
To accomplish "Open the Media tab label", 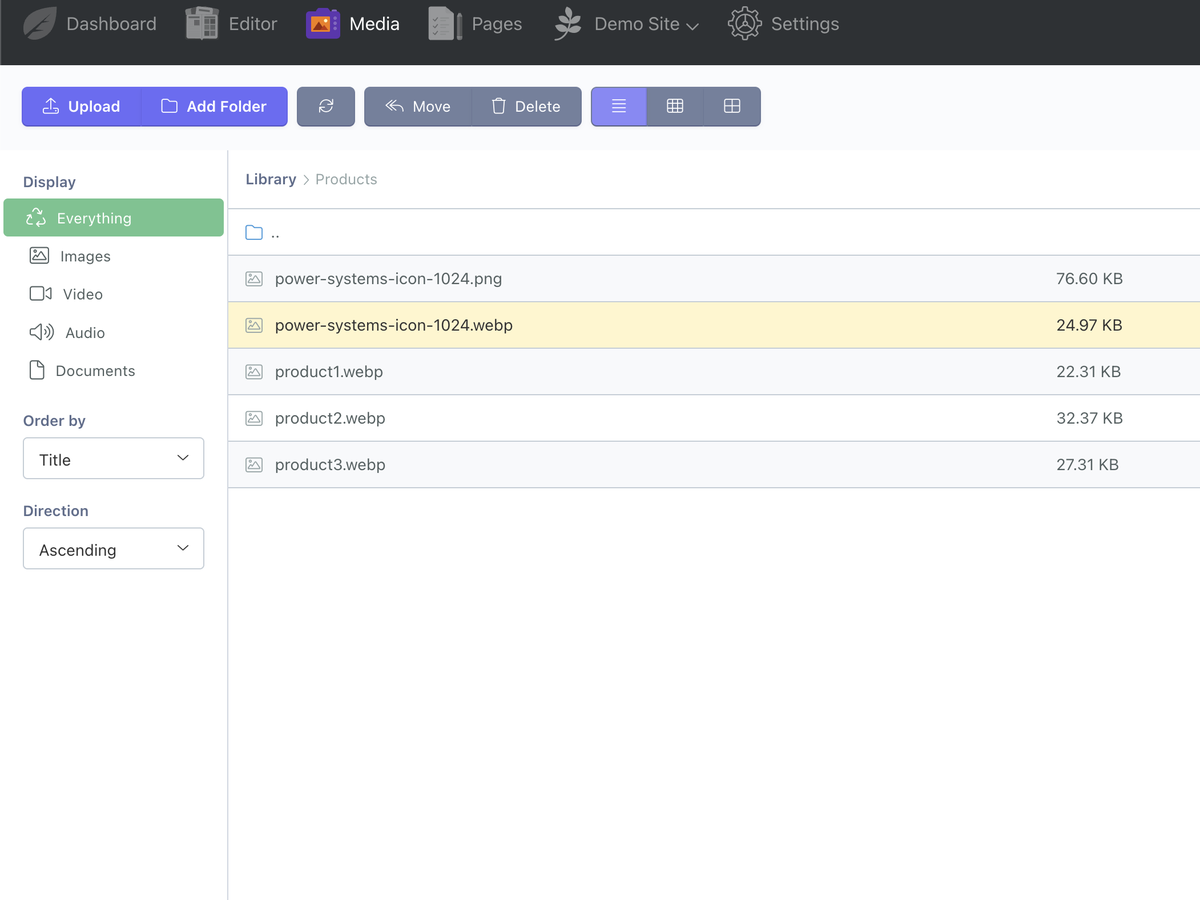I will pos(375,24).
